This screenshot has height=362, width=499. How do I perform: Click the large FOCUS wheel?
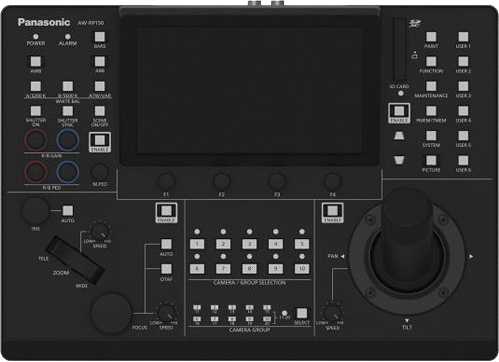[x=111, y=313]
